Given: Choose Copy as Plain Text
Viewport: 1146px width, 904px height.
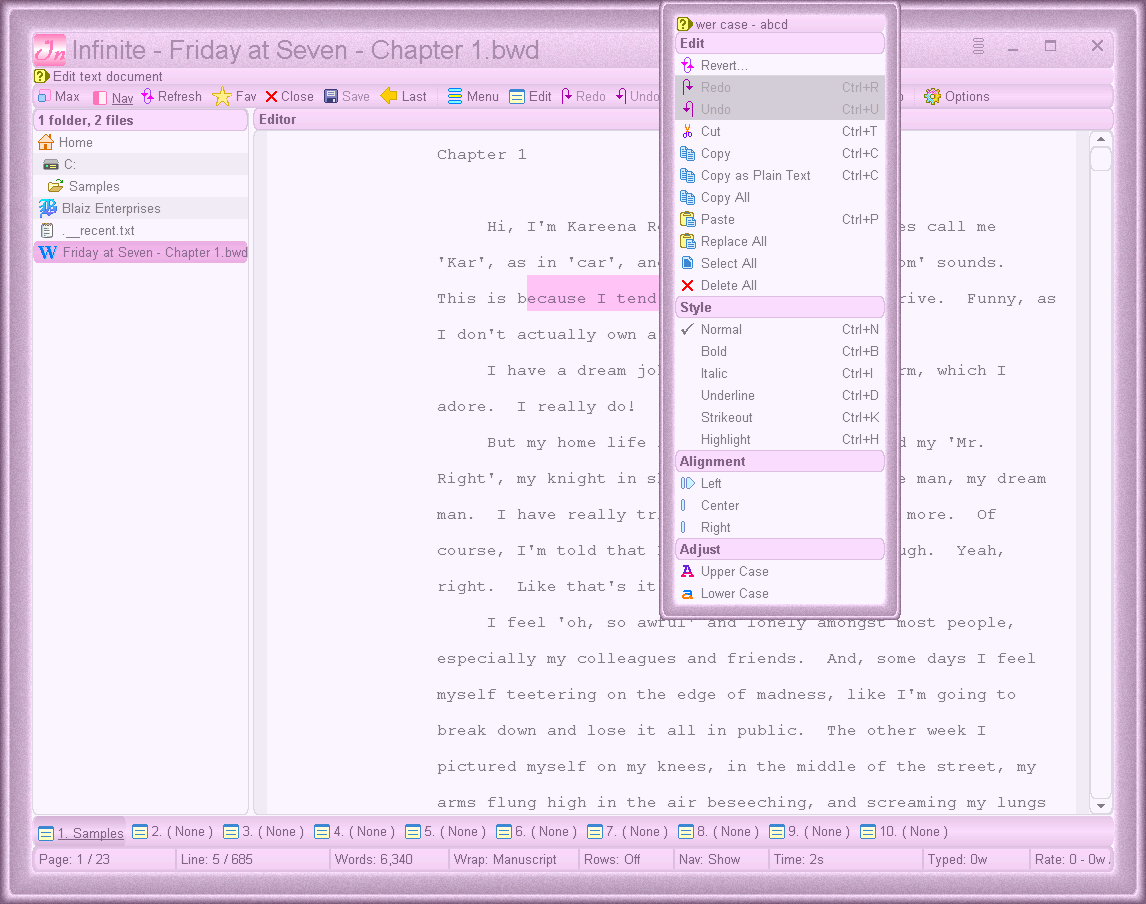Looking at the screenshot, I should tap(780, 175).
